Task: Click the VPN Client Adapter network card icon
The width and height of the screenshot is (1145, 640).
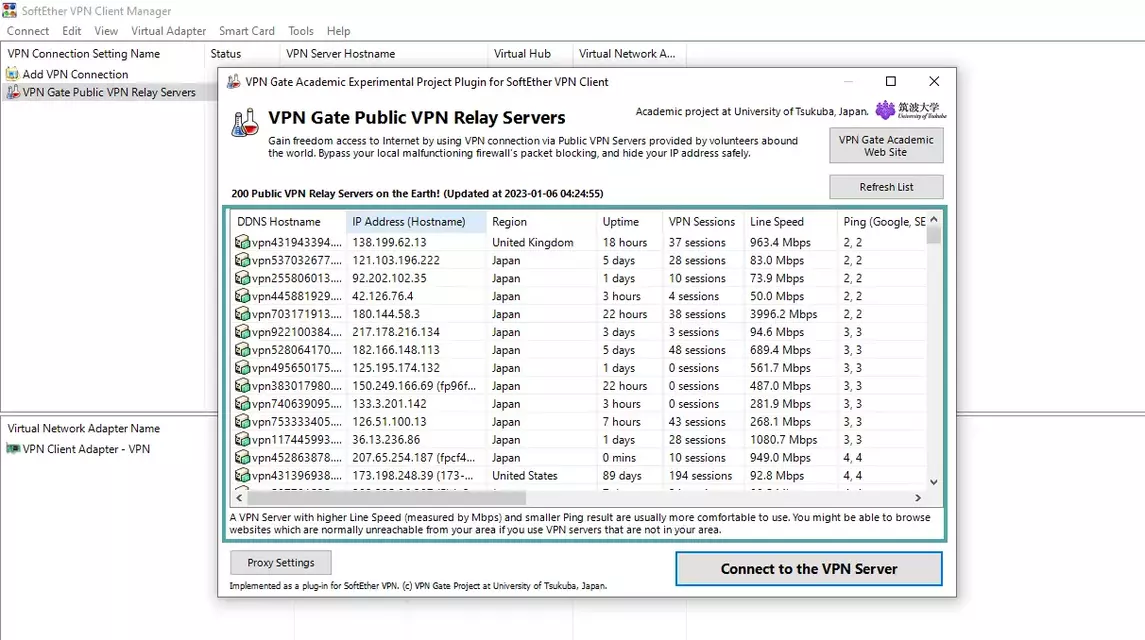Action: point(13,449)
